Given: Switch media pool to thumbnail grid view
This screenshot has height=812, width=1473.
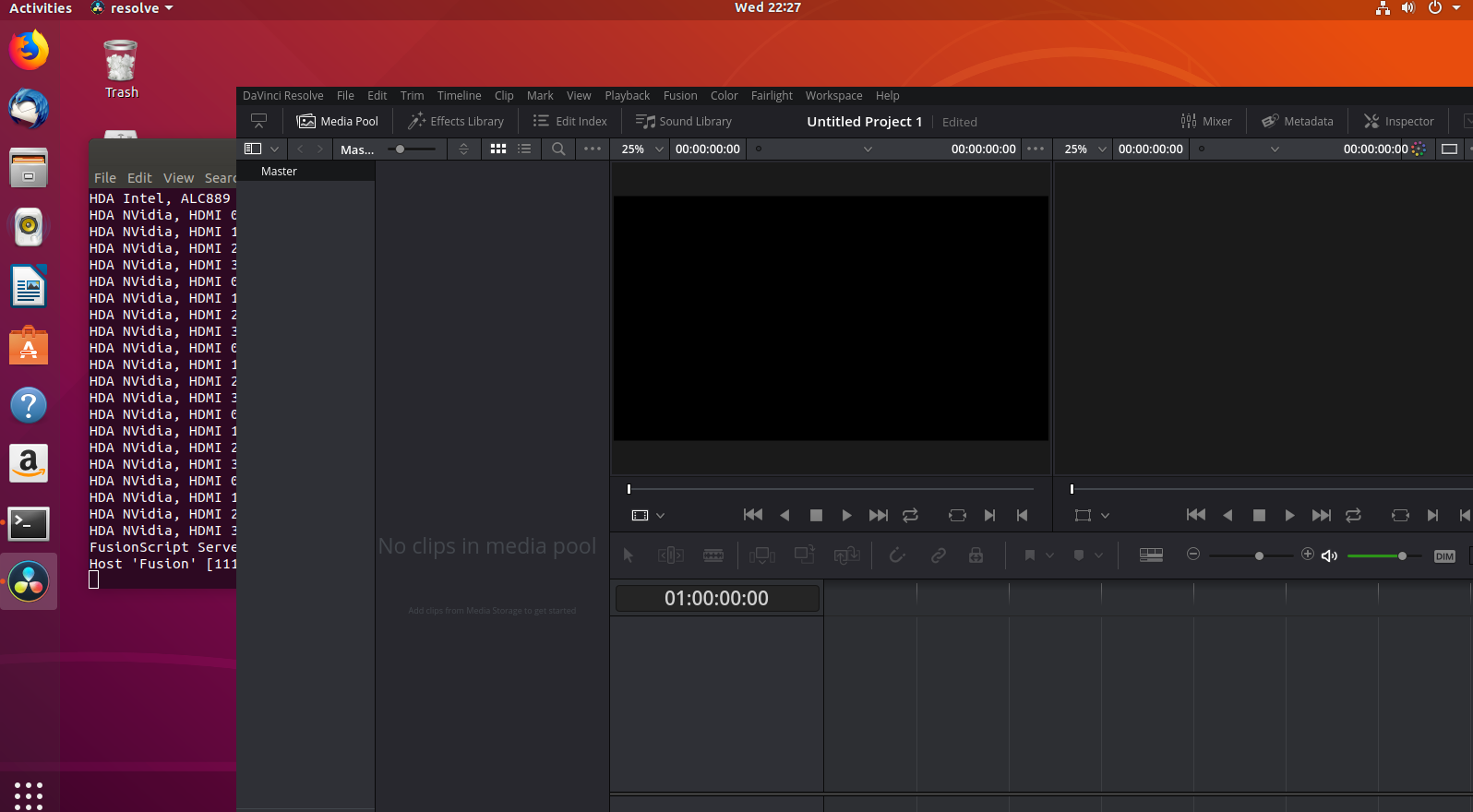Looking at the screenshot, I should click(x=498, y=149).
